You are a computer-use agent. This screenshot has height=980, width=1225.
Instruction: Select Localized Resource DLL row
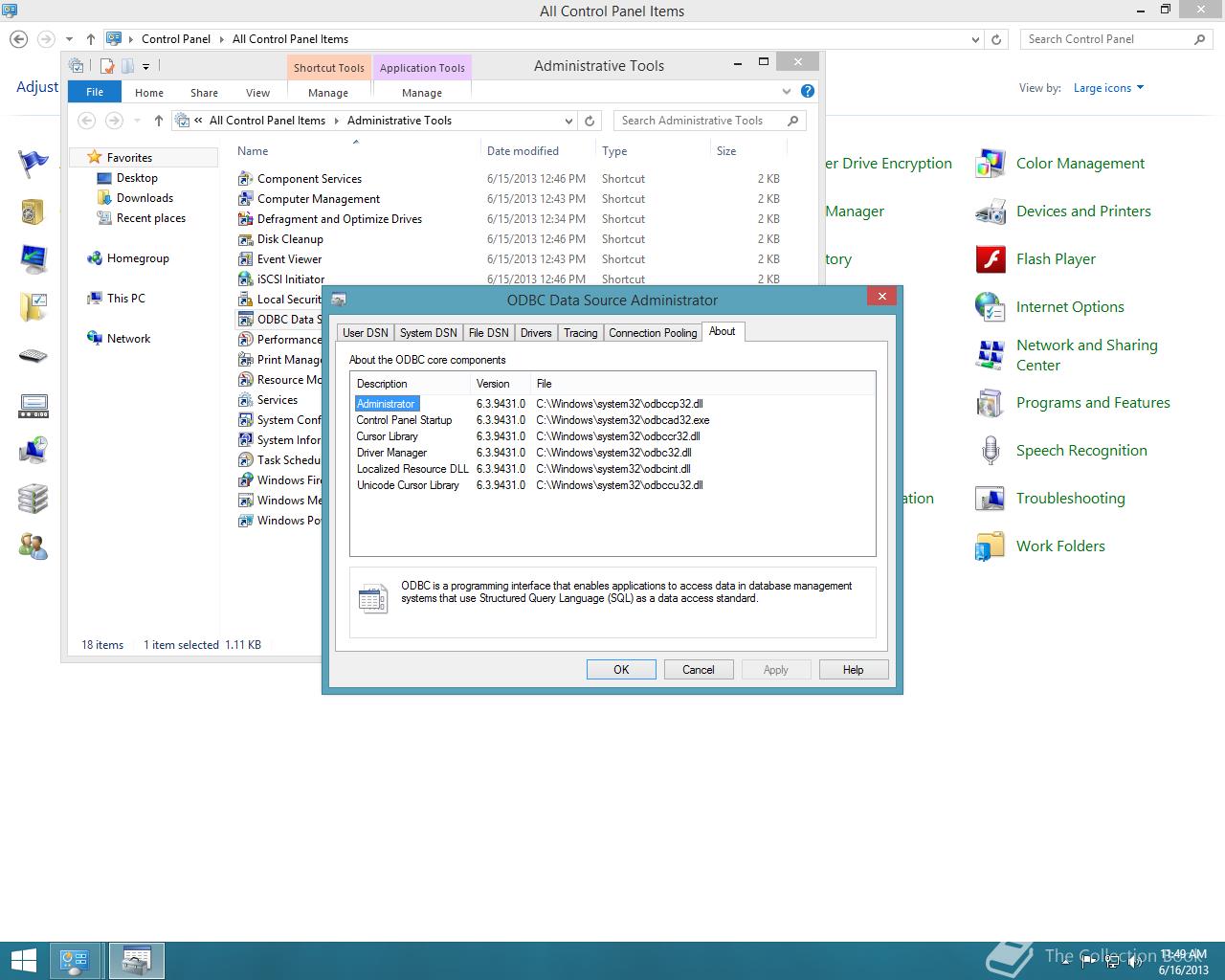612,469
